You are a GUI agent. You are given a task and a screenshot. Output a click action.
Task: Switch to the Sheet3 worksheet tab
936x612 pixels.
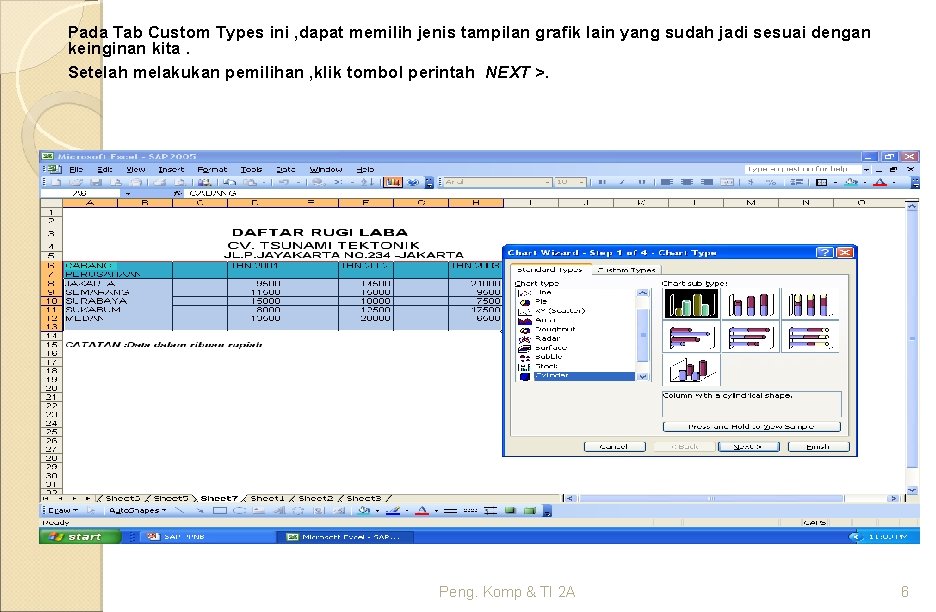364,498
